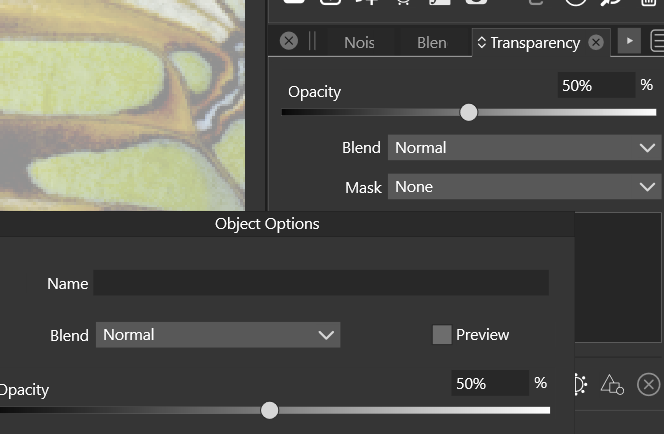The height and width of the screenshot is (434, 664).
Task: Click the circled X icon in bottom bar
Action: coord(648,384)
